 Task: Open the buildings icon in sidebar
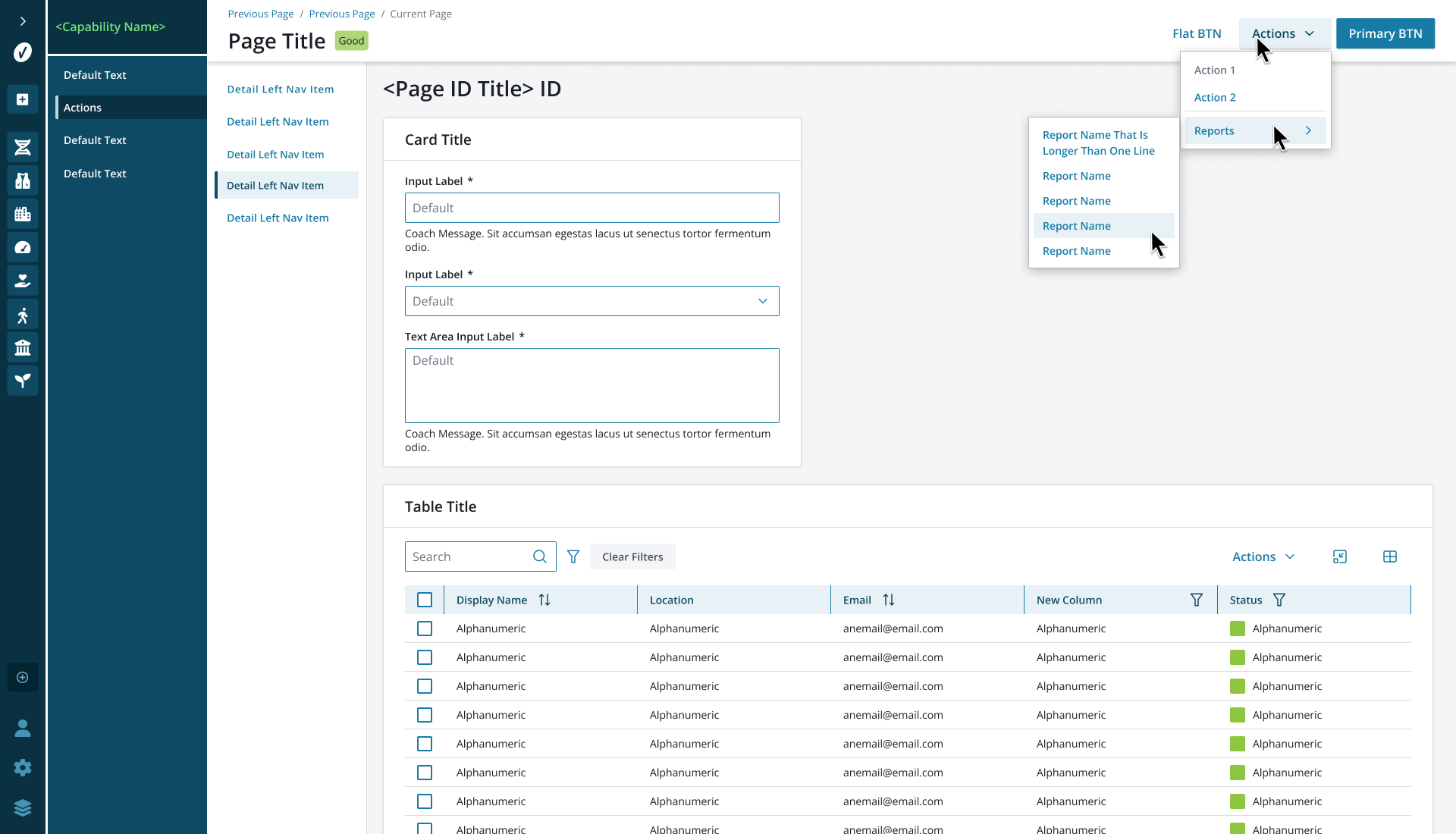pyautogui.click(x=23, y=214)
